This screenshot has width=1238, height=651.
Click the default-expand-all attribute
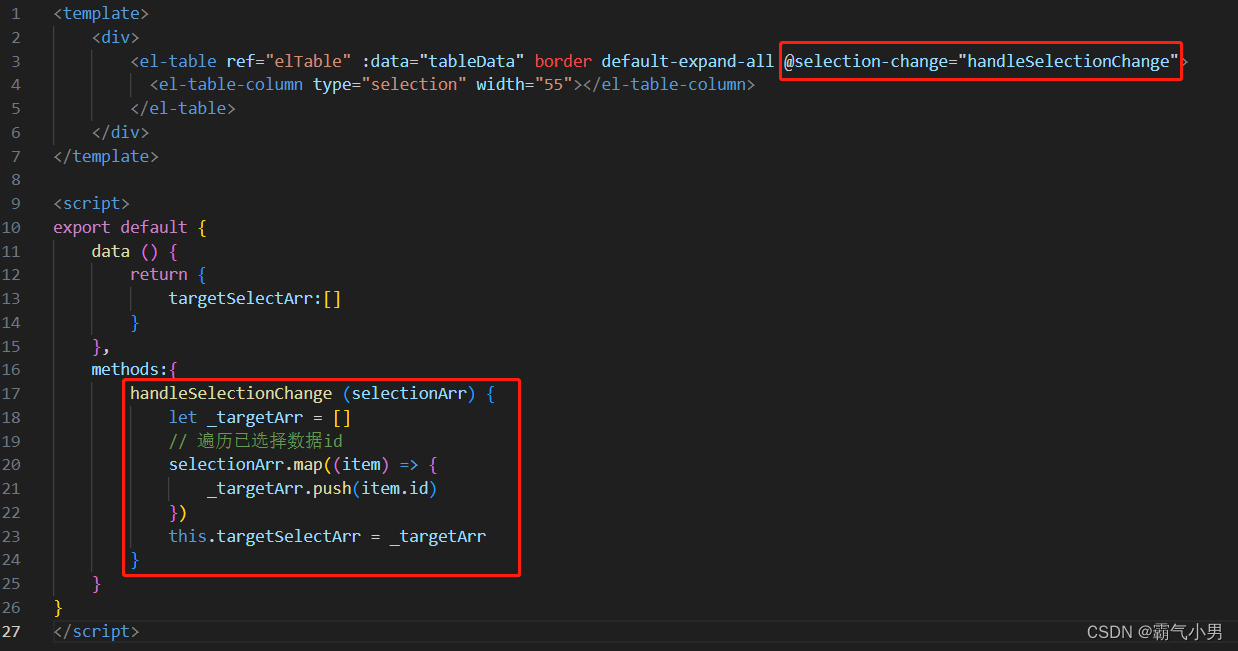(x=688, y=61)
